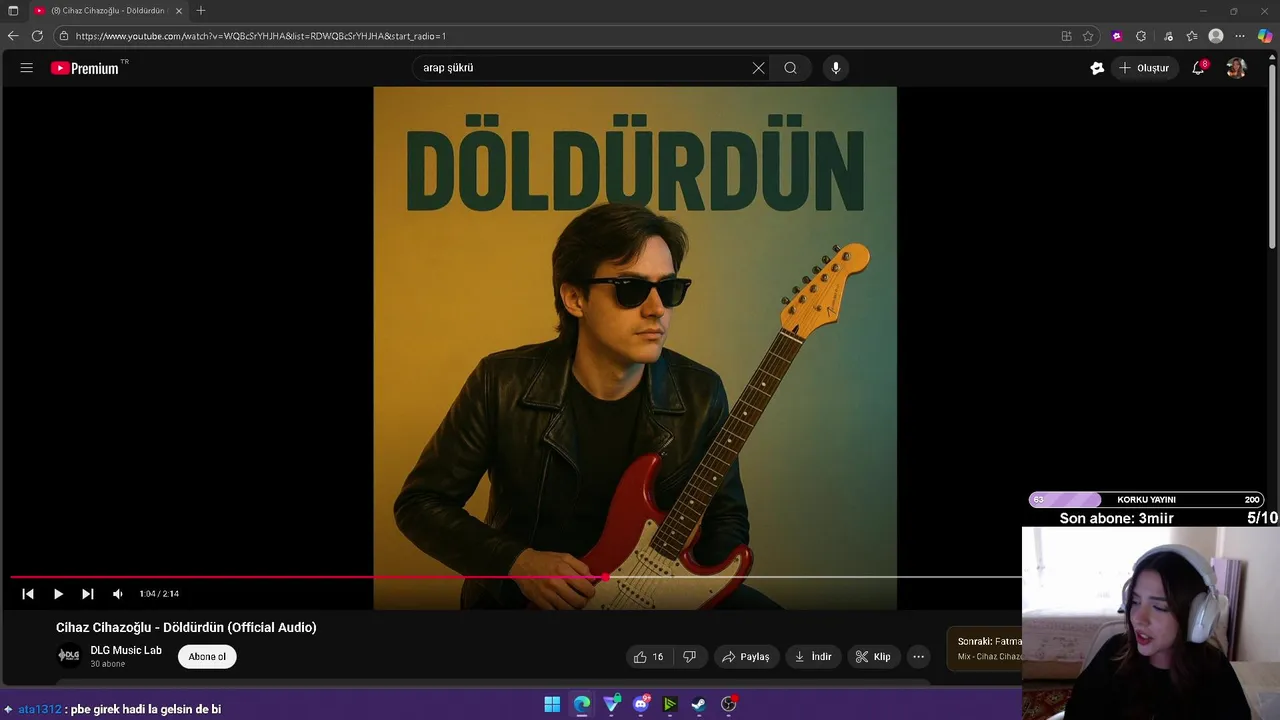Open the purple extension icon
This screenshot has width=1280, height=720.
pyautogui.click(x=1117, y=36)
